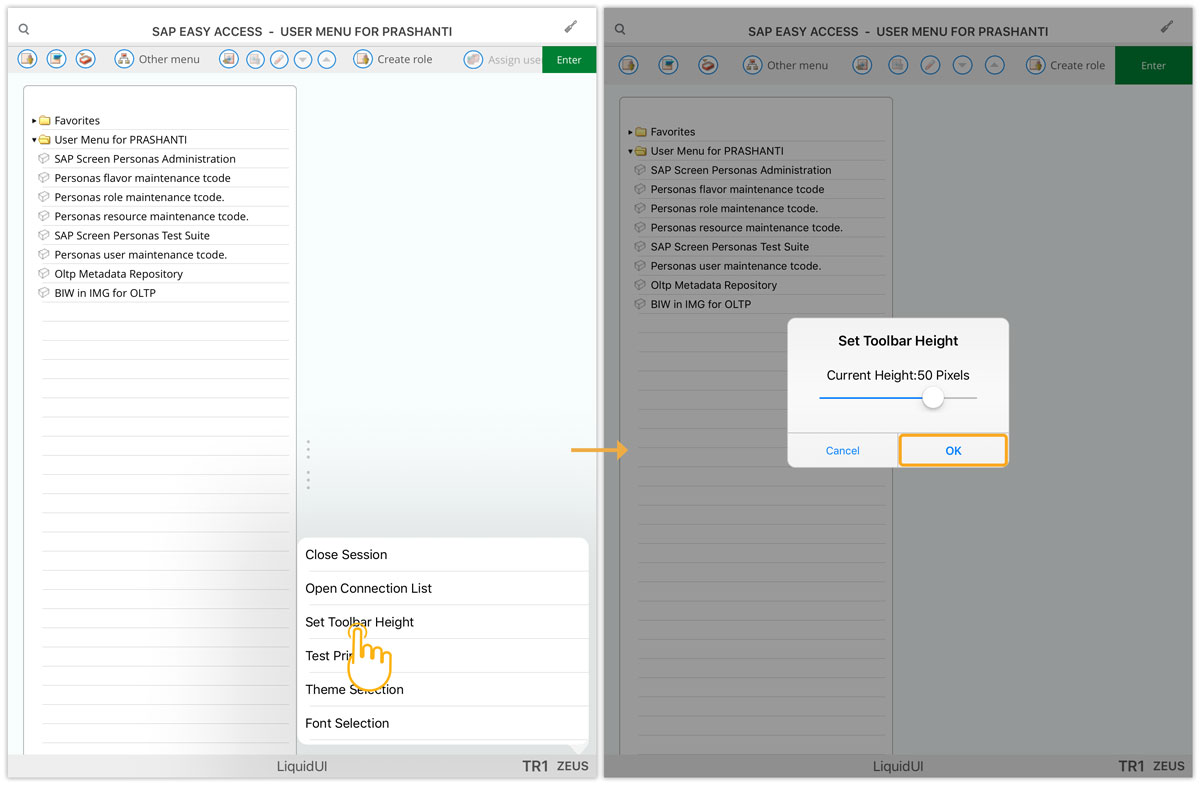Confirm toolbar height with the OK button
Image resolution: width=1200 pixels, height=785 pixels.
click(953, 451)
